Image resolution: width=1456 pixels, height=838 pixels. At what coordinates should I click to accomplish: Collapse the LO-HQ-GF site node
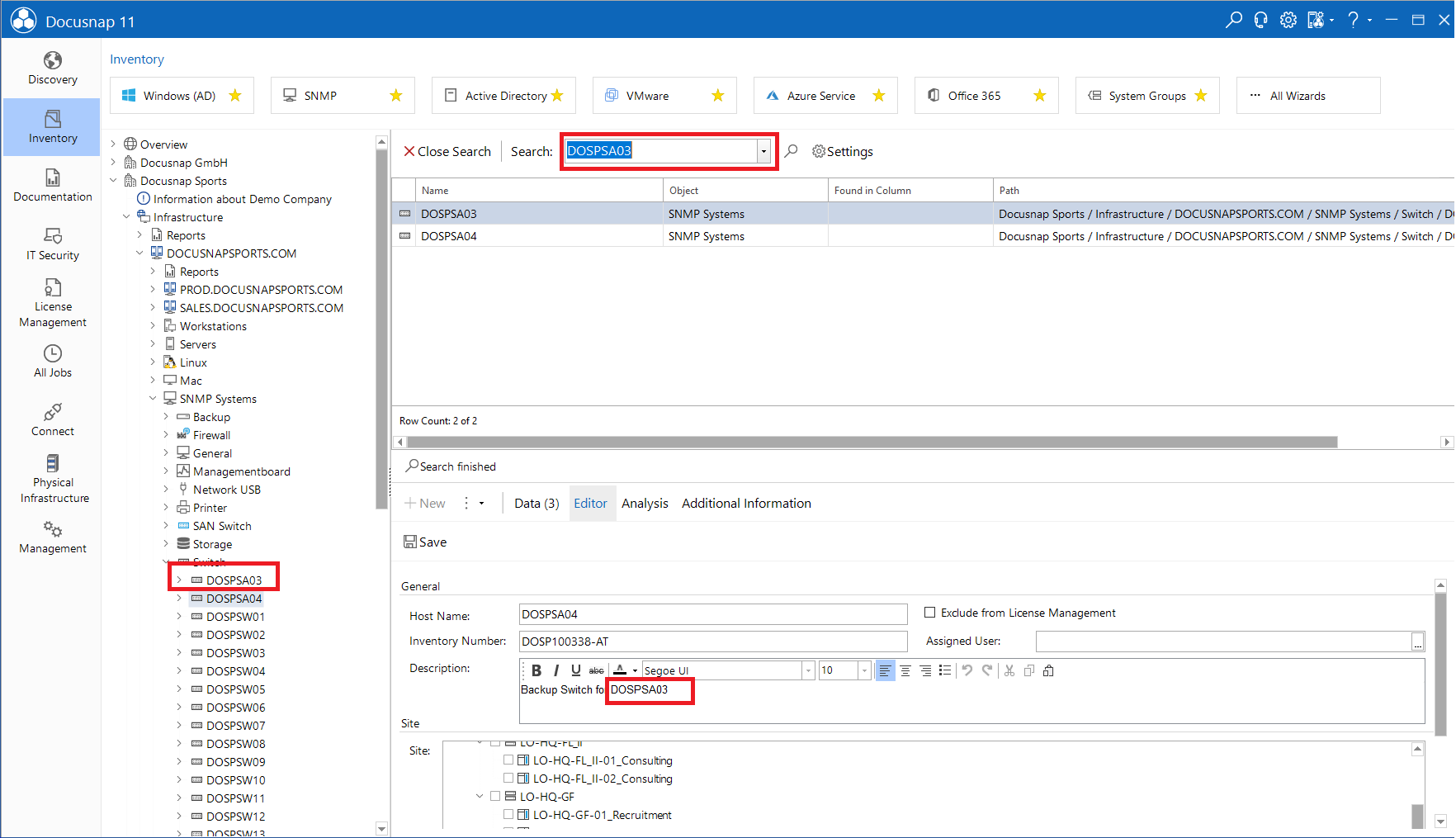tap(480, 796)
